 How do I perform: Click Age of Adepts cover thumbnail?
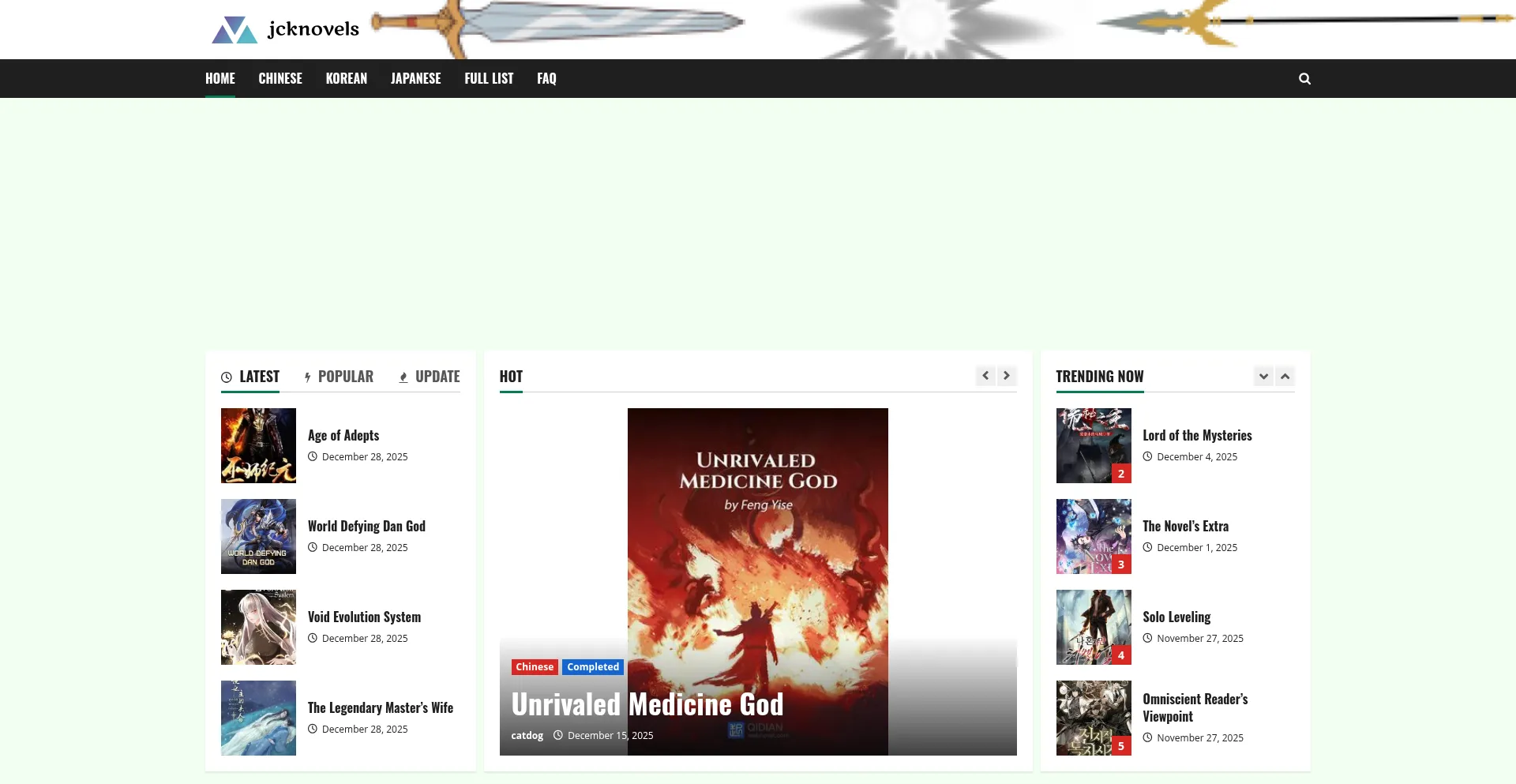(258, 445)
